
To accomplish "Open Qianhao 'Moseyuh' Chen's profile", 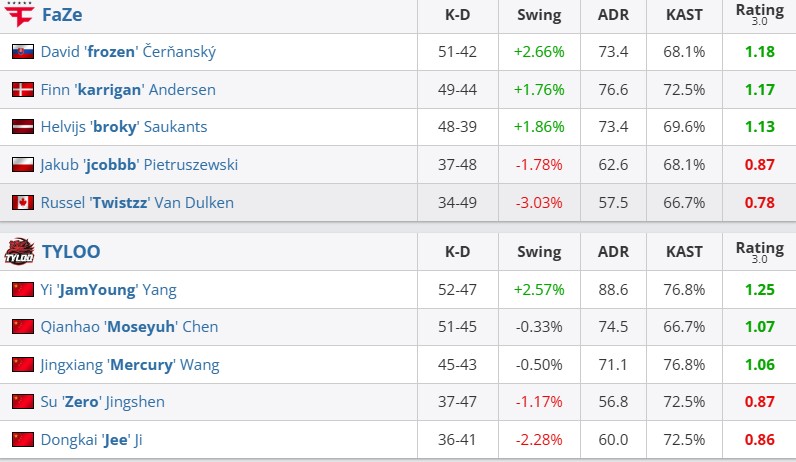I will click(x=129, y=327).
